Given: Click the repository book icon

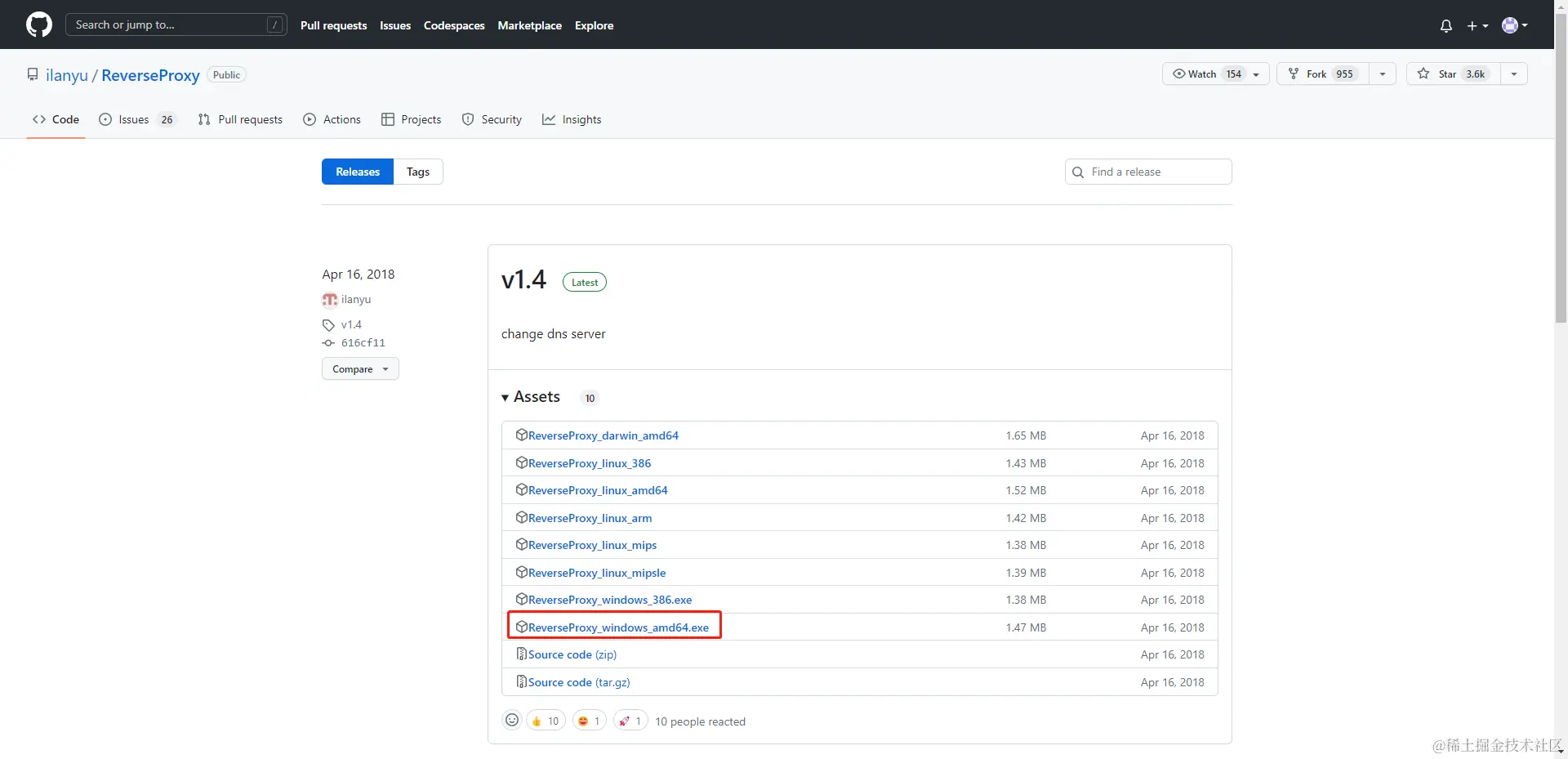Looking at the screenshot, I should click(x=33, y=74).
